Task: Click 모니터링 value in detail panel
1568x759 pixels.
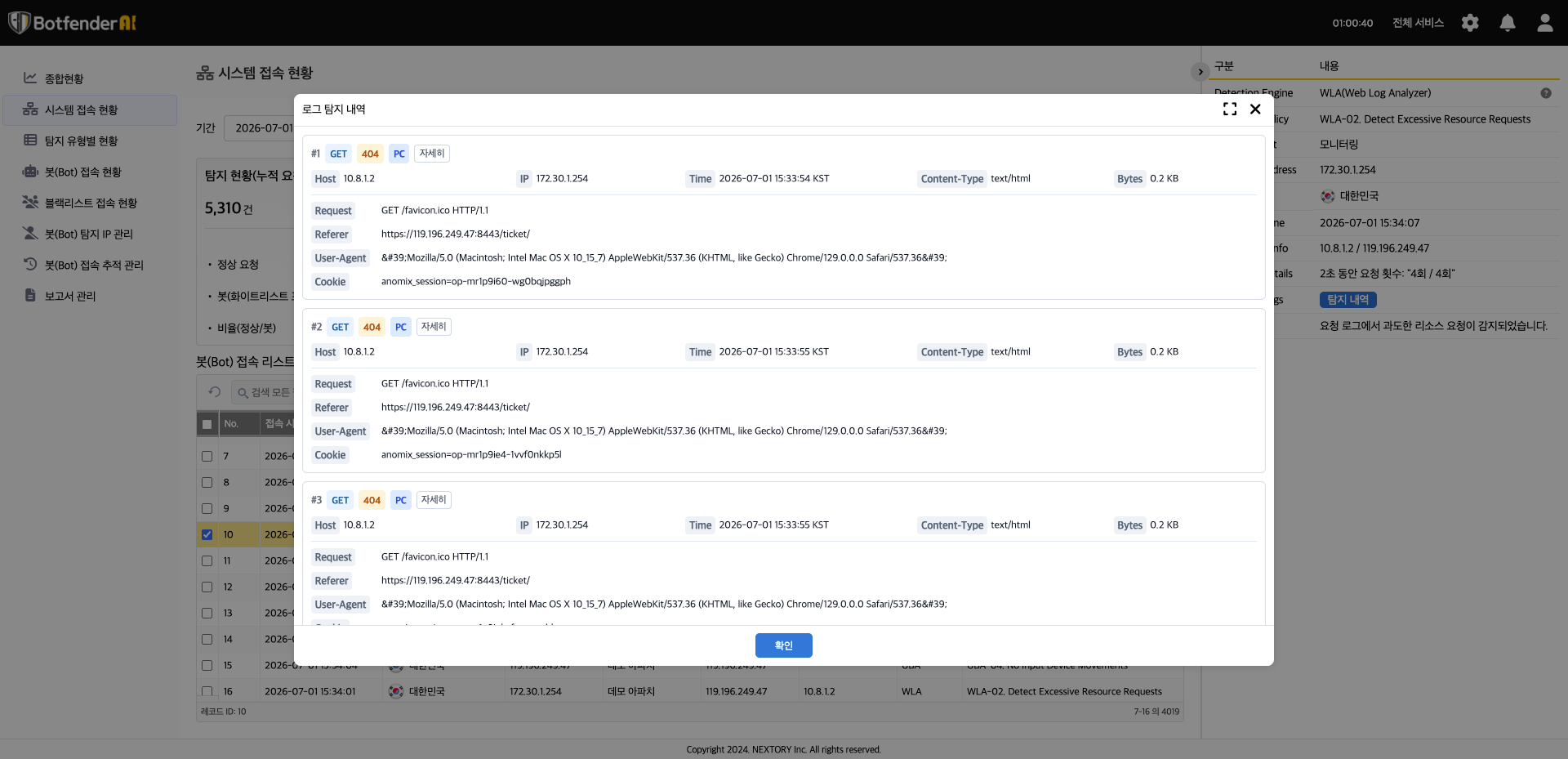Action: 1339,144
